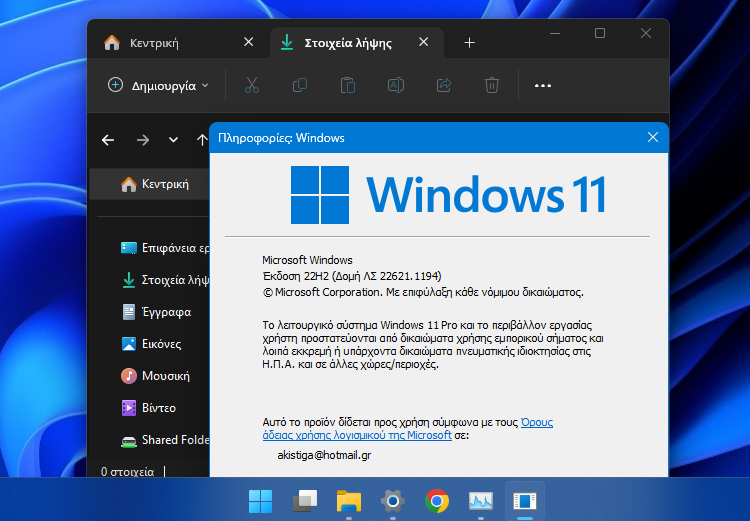Open the Δημιουργία new item dropdown
750x521 pixels.
[x=158, y=85]
